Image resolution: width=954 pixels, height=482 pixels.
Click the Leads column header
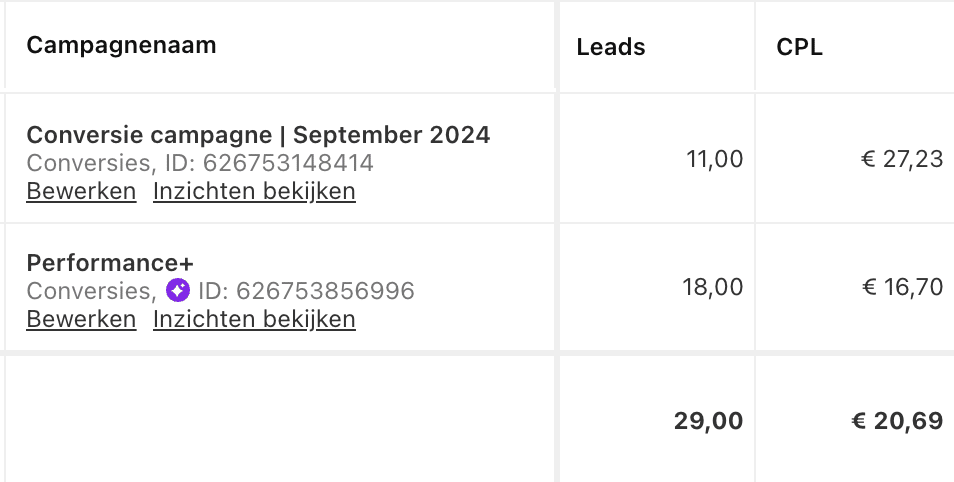(611, 47)
